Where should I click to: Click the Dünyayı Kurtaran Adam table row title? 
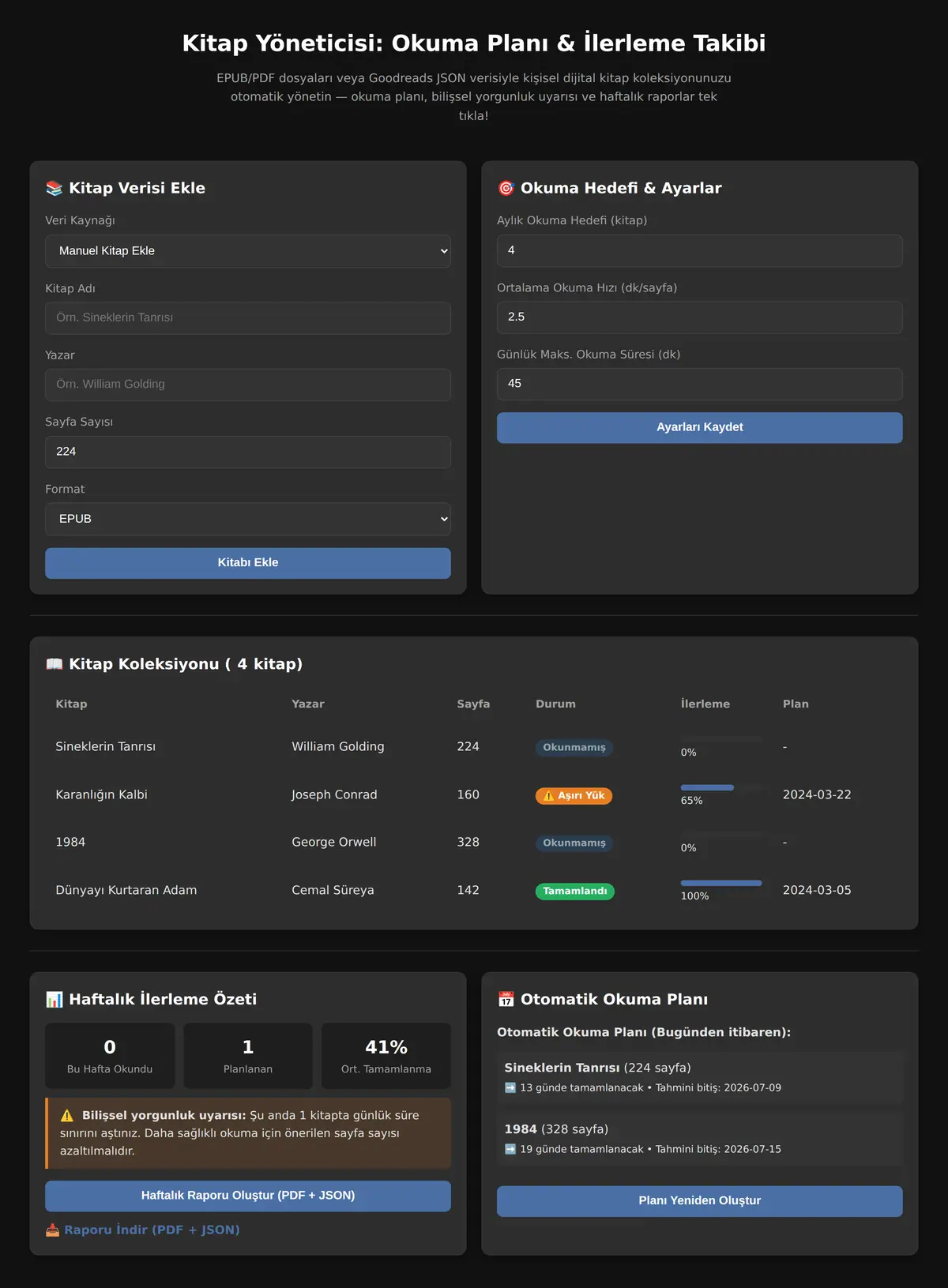click(x=126, y=891)
